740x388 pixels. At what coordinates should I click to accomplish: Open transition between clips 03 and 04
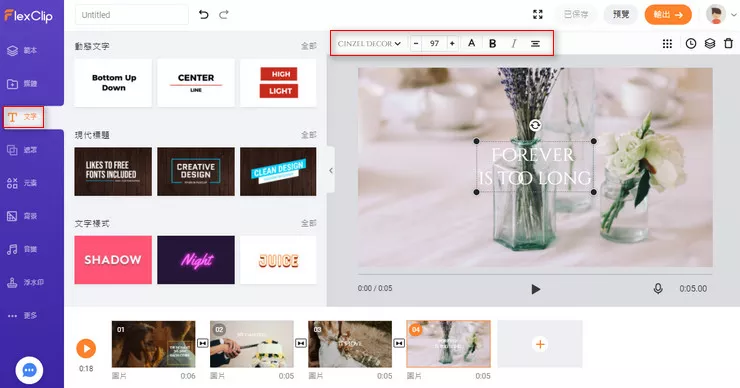pyautogui.click(x=399, y=343)
